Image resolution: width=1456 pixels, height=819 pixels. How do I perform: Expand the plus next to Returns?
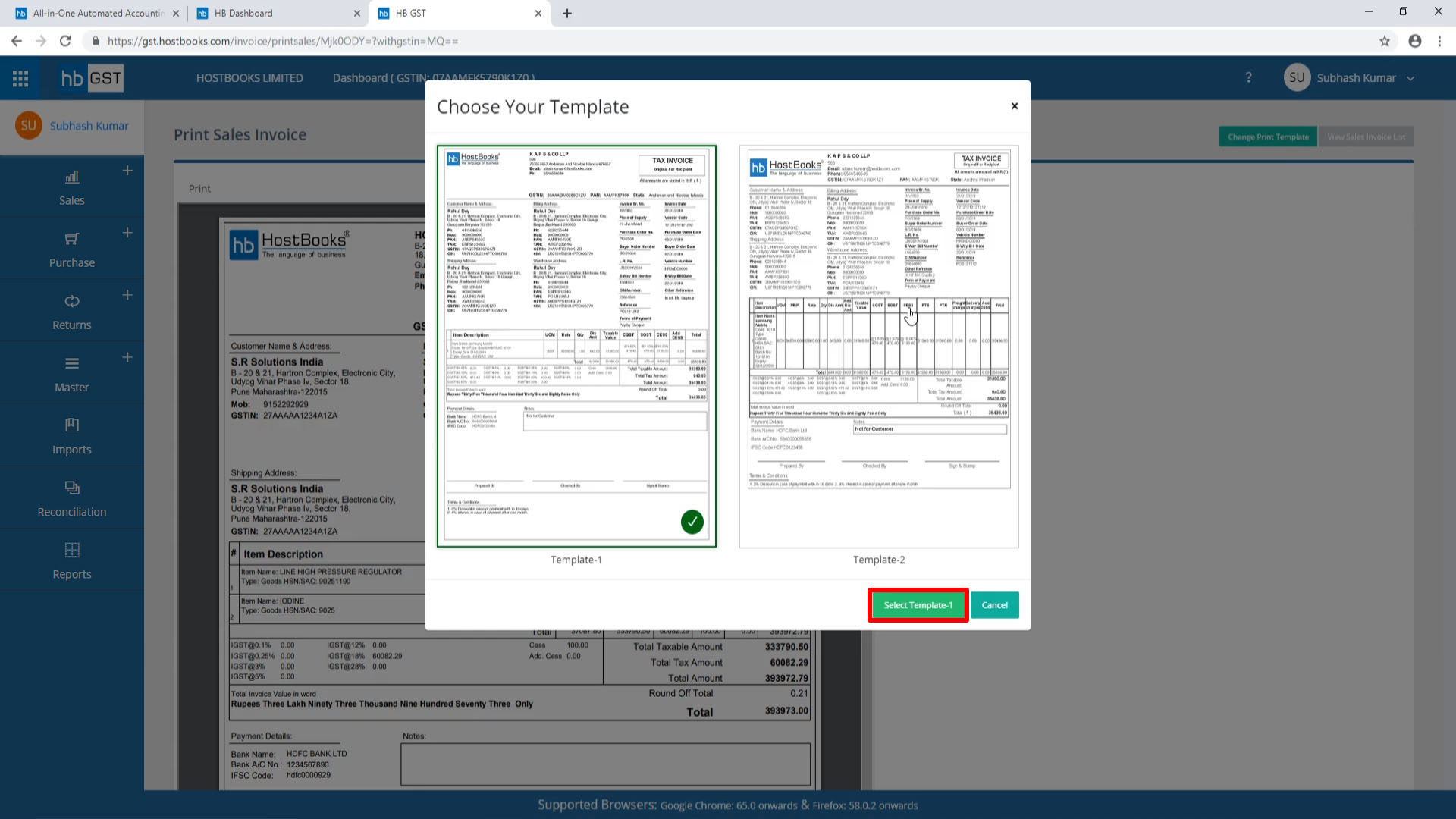(x=127, y=295)
